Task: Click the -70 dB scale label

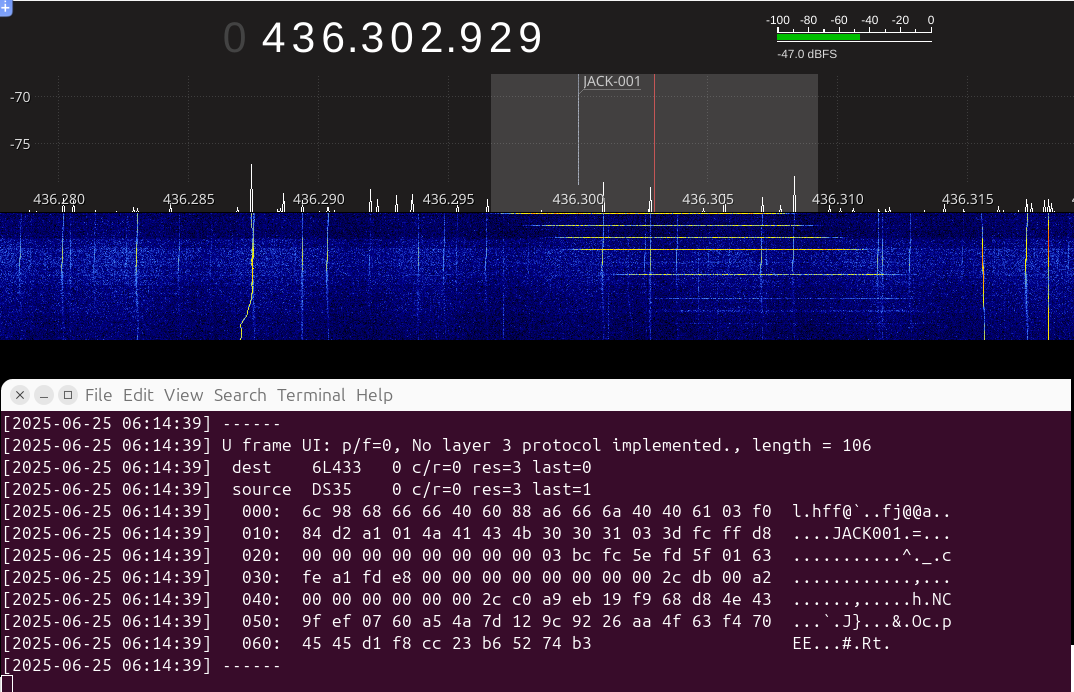Action: coord(20,97)
